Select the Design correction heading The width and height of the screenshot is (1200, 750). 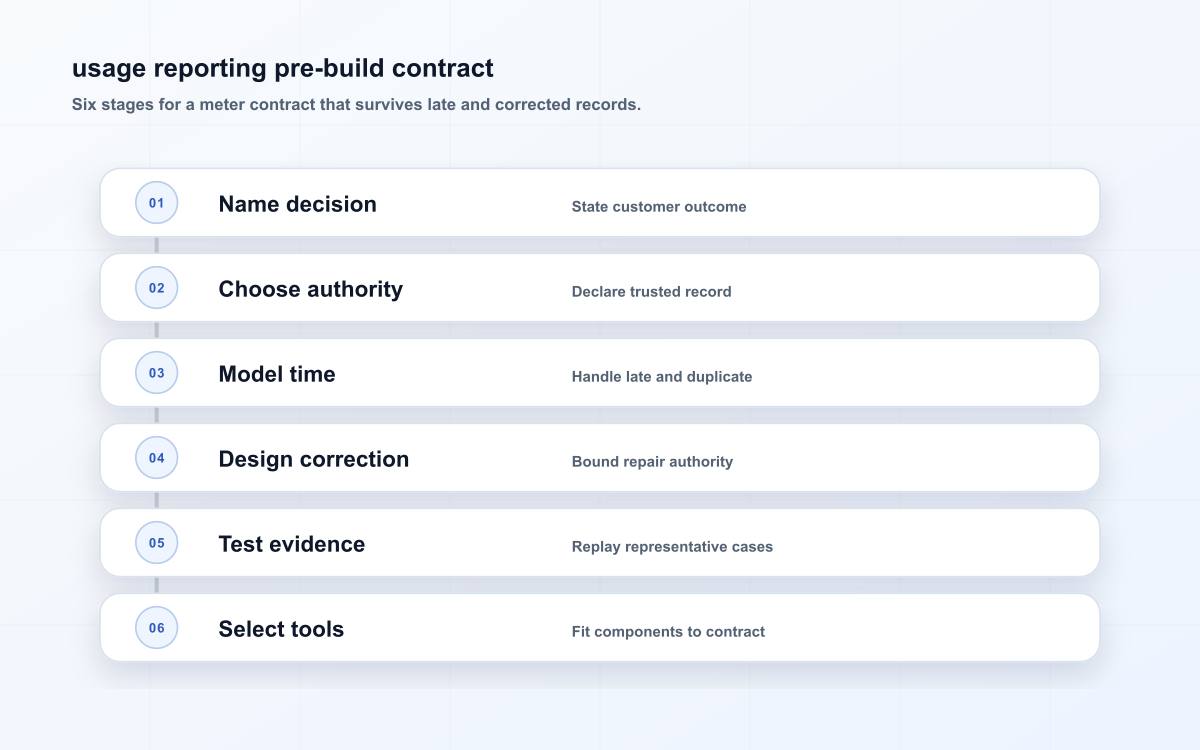(x=314, y=459)
